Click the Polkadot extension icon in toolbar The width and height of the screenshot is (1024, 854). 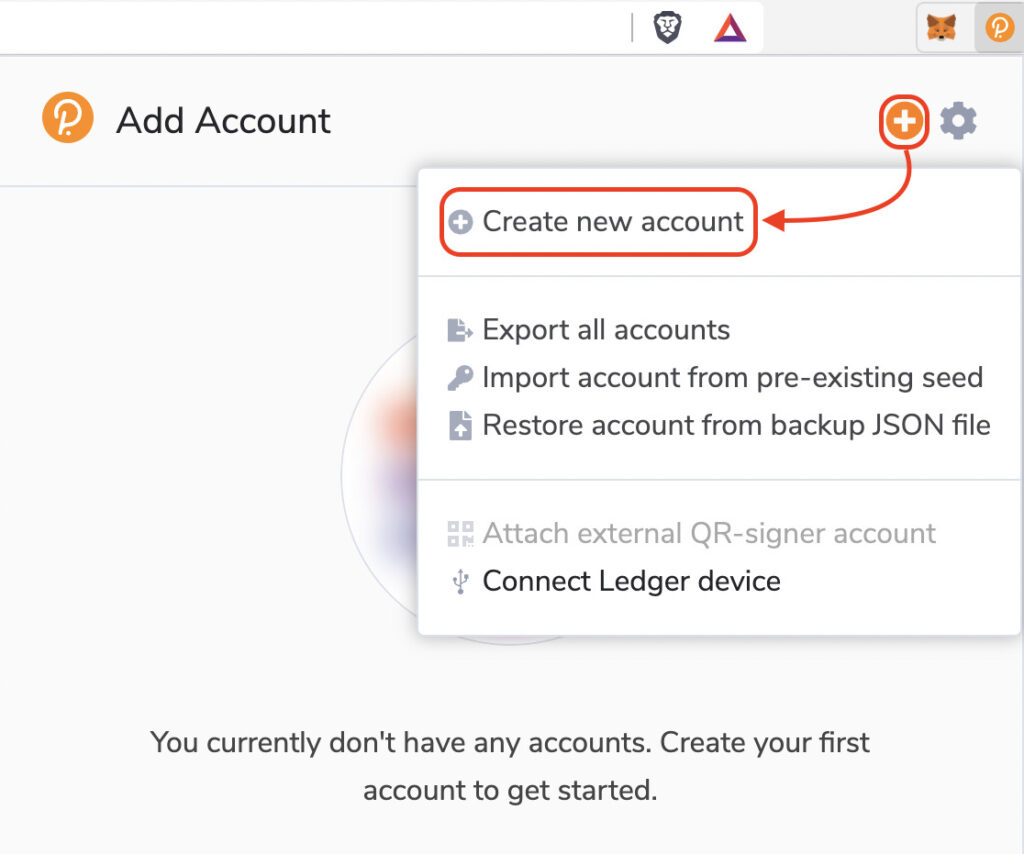click(x=999, y=28)
